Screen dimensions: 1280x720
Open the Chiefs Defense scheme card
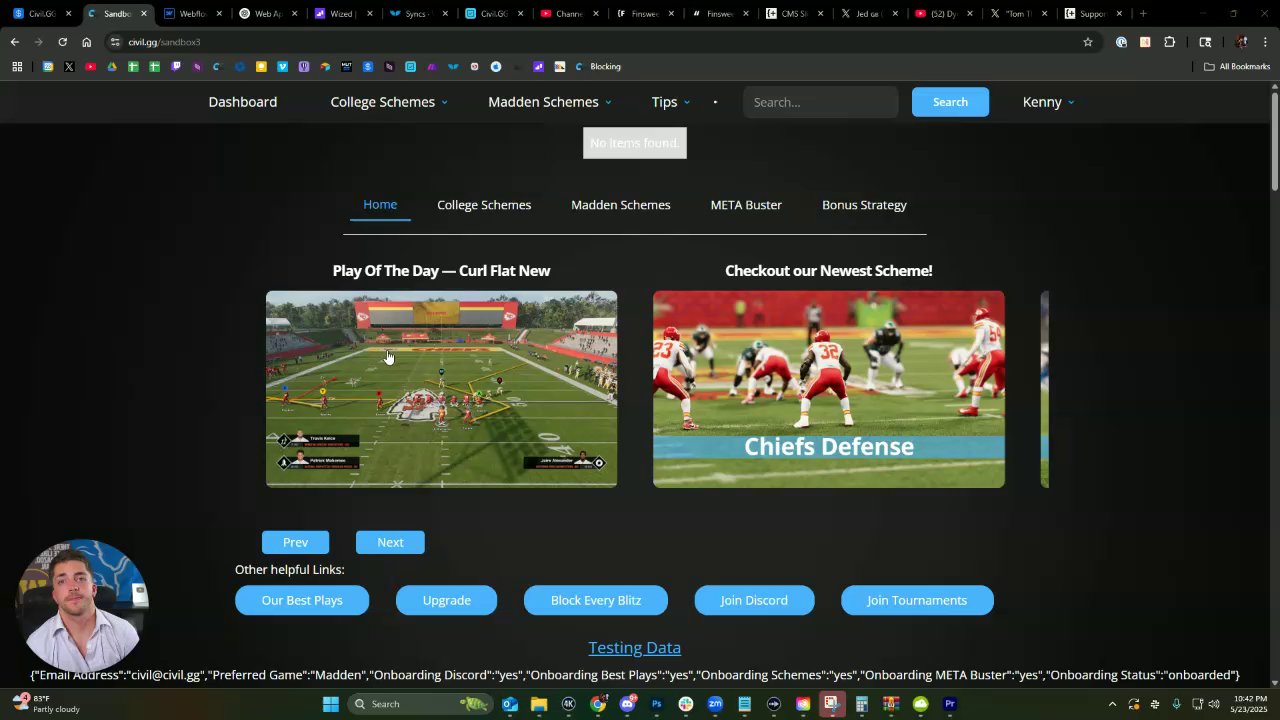[829, 389]
